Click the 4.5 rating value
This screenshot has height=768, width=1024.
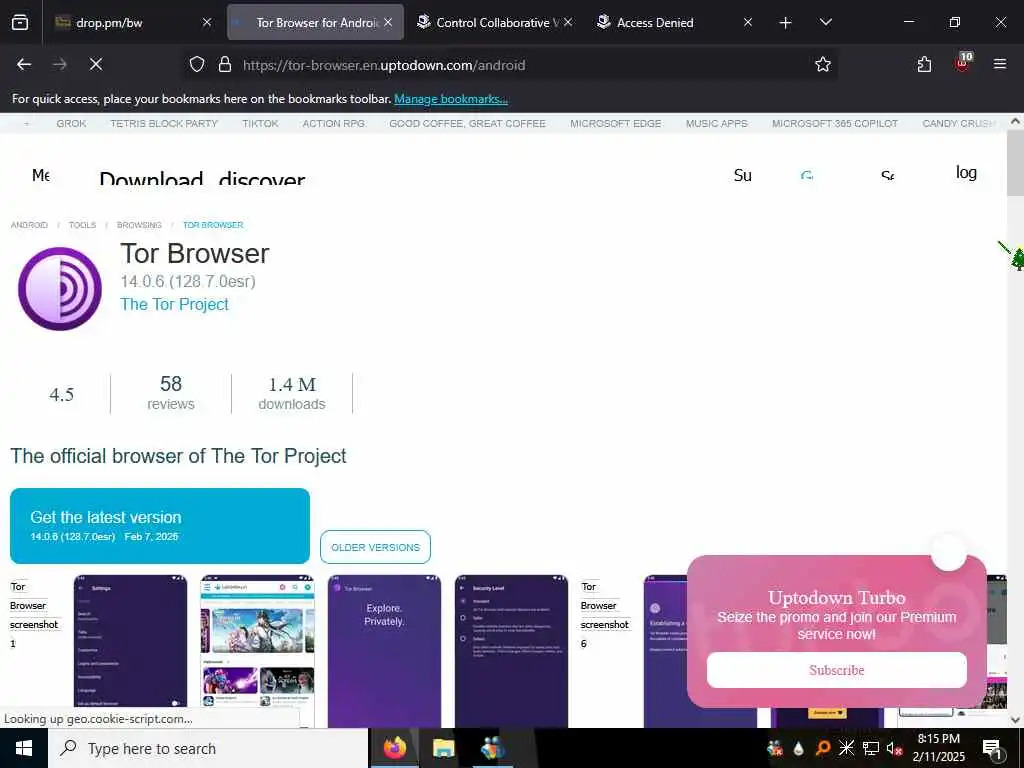(x=61, y=394)
